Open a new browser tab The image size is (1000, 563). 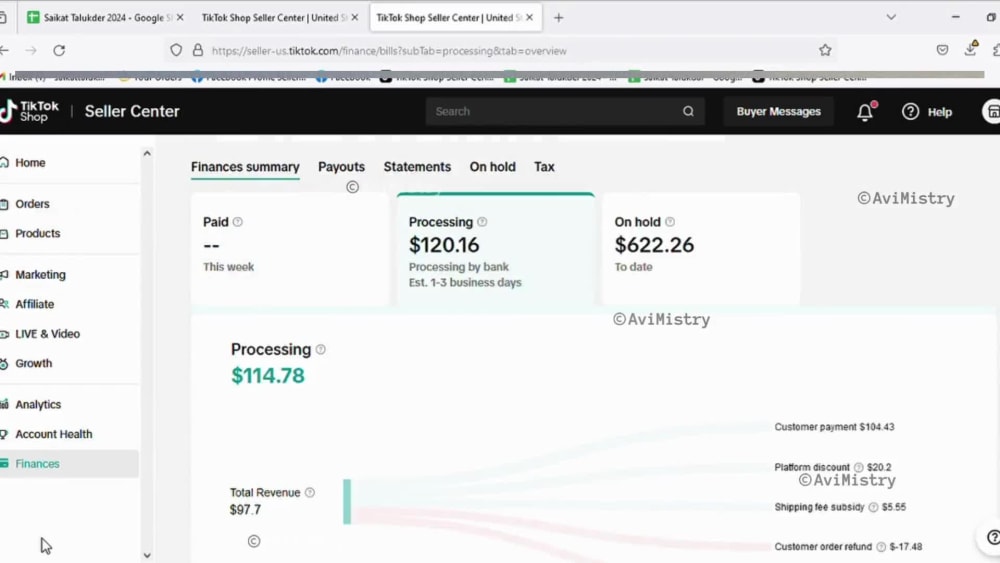coord(559,18)
